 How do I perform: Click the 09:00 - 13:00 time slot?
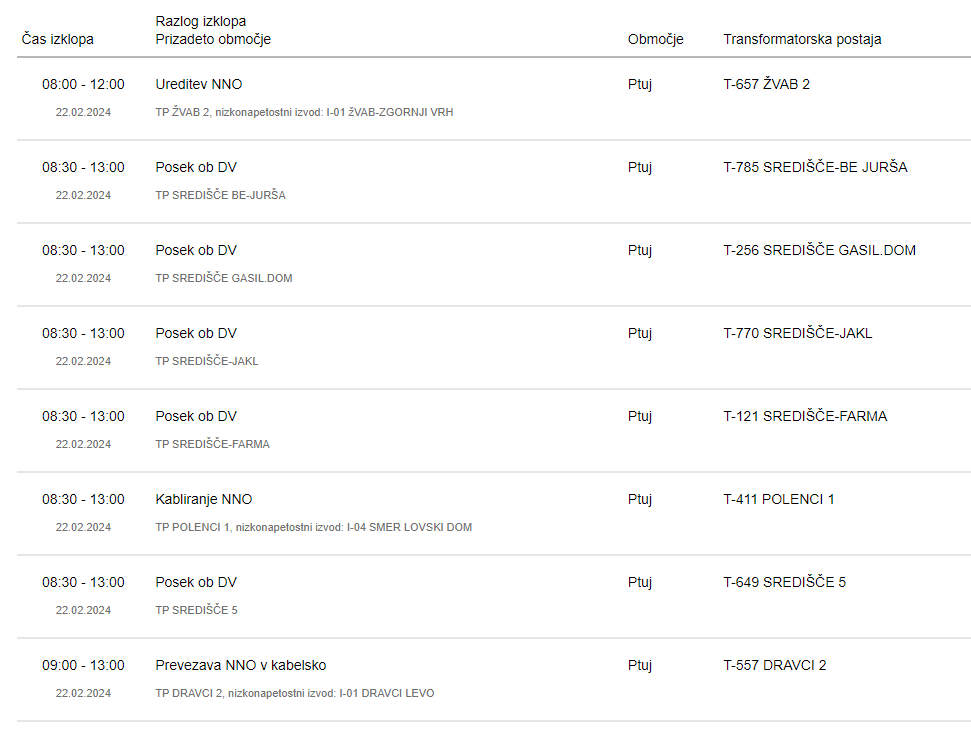pyautogui.click(x=83, y=665)
